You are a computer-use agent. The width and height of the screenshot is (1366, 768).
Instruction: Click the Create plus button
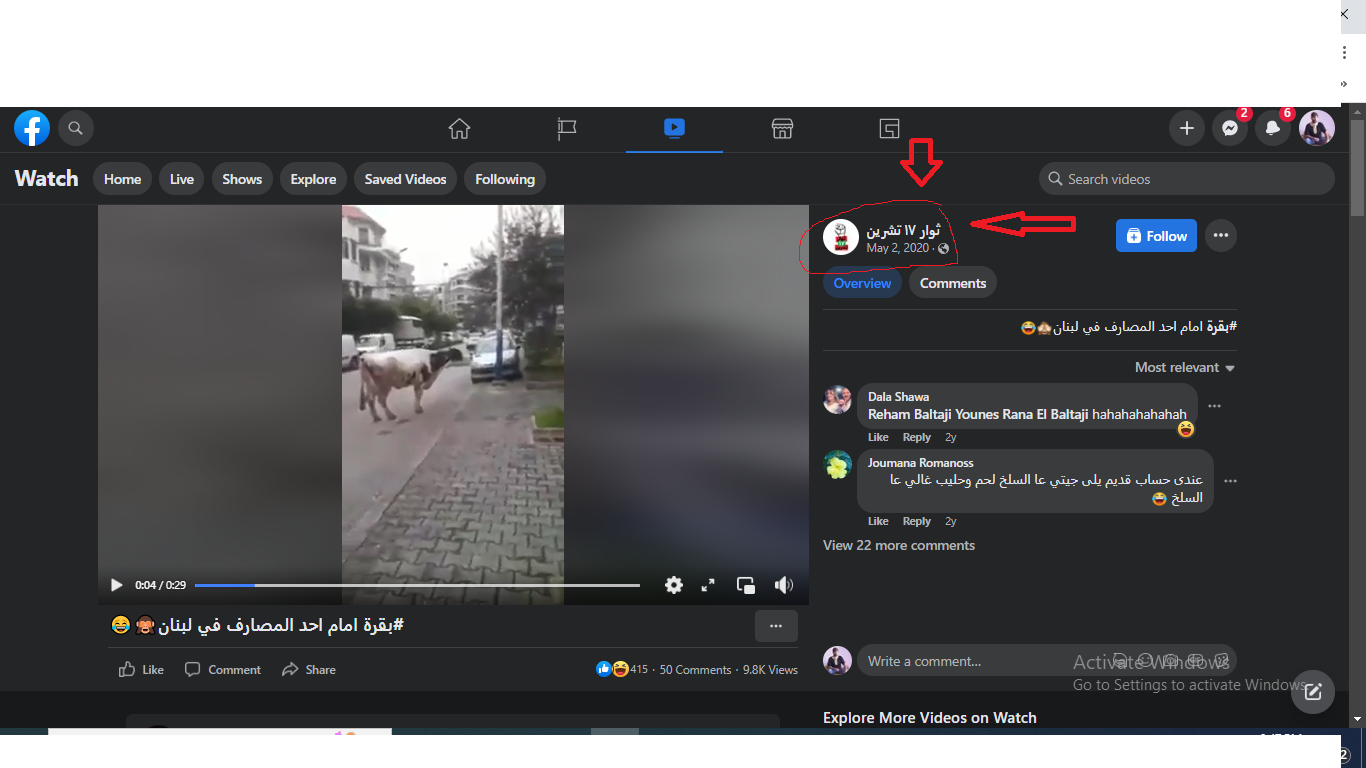(1187, 128)
